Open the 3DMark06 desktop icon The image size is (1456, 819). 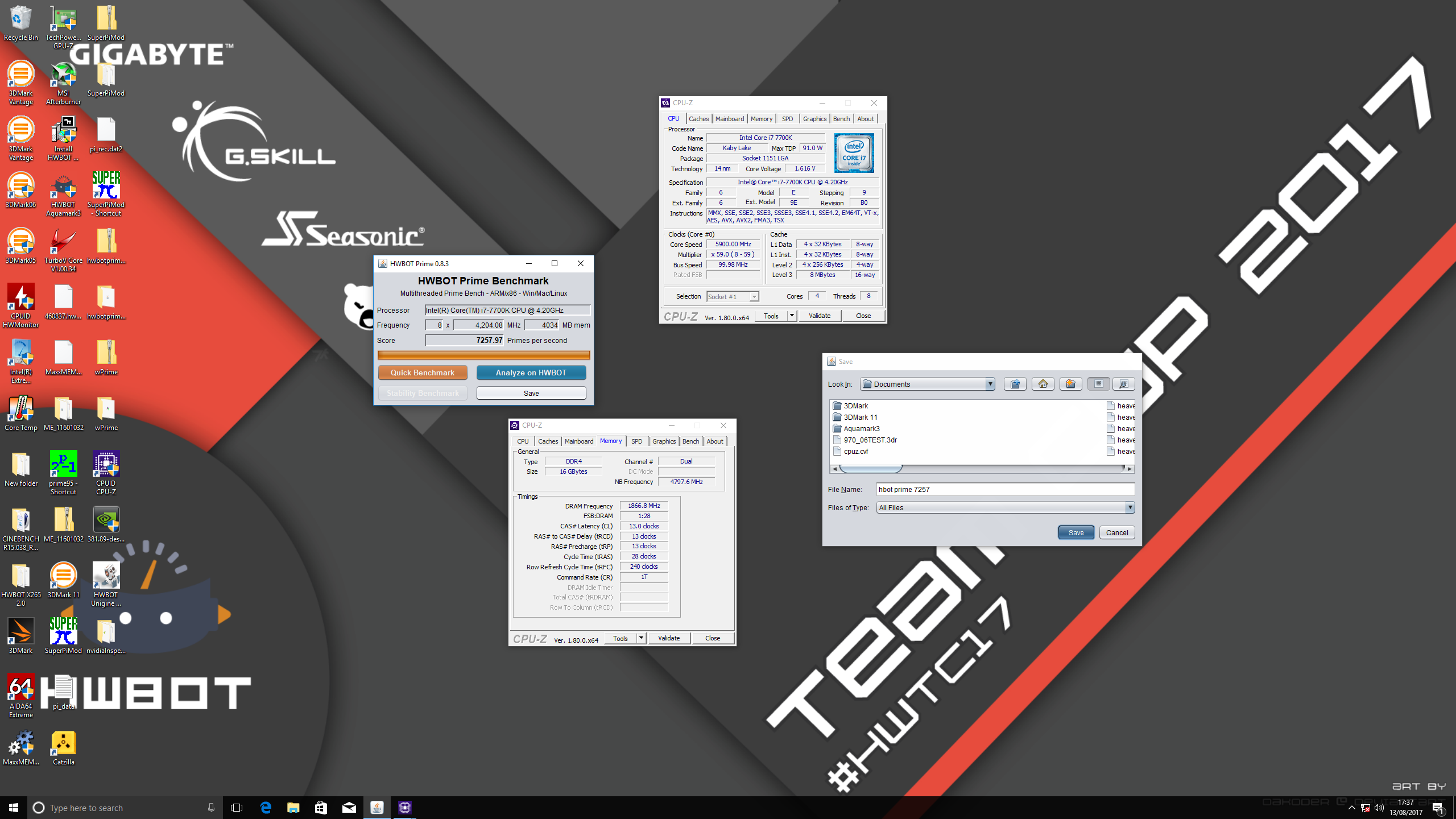point(21,190)
